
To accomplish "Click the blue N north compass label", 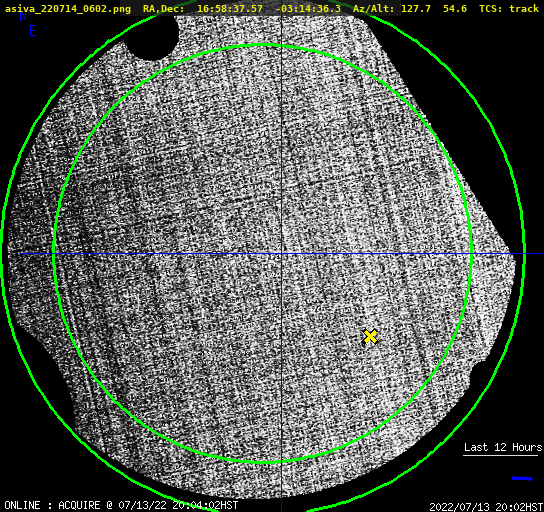I will [23, 16].
